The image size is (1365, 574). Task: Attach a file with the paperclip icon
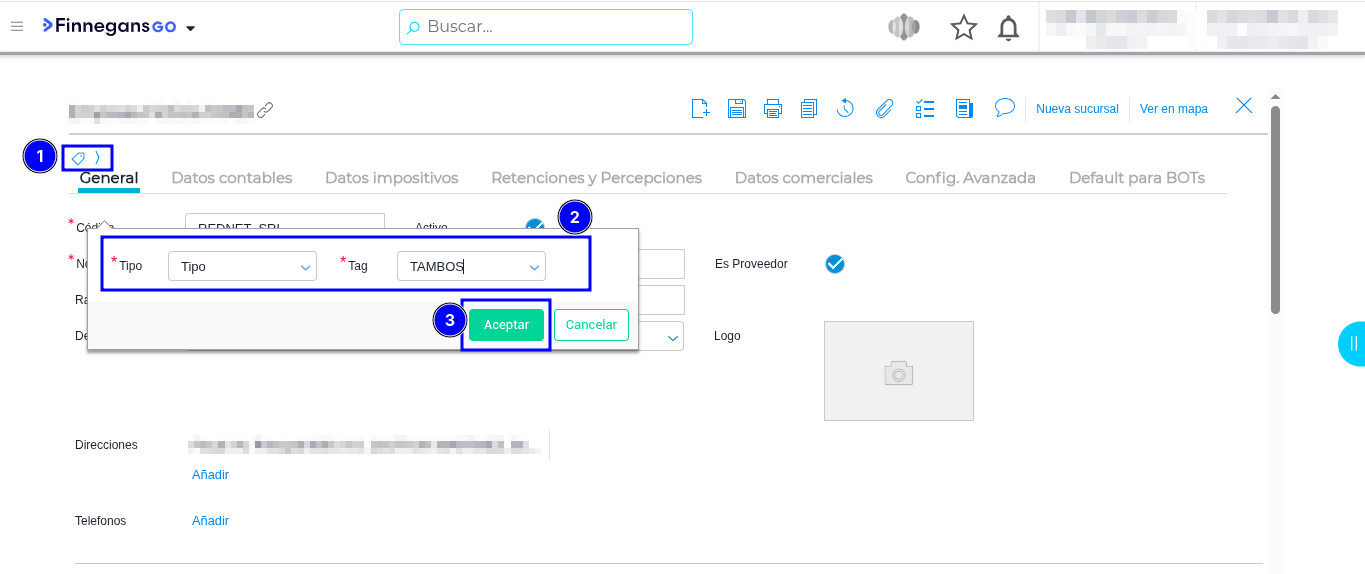pyautogui.click(x=884, y=108)
